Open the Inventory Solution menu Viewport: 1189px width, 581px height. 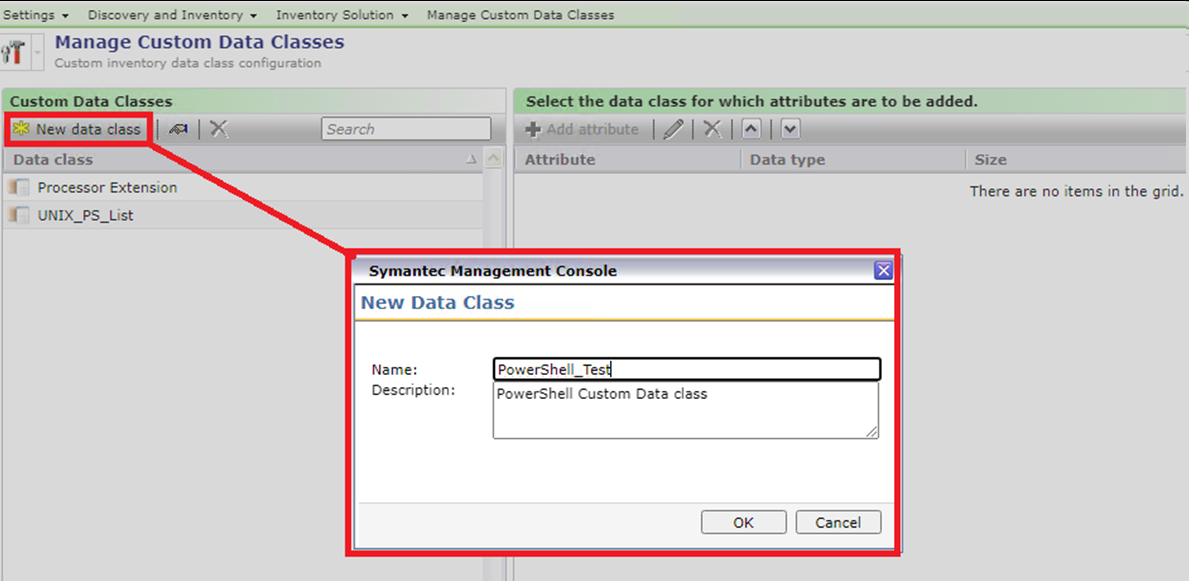[343, 14]
